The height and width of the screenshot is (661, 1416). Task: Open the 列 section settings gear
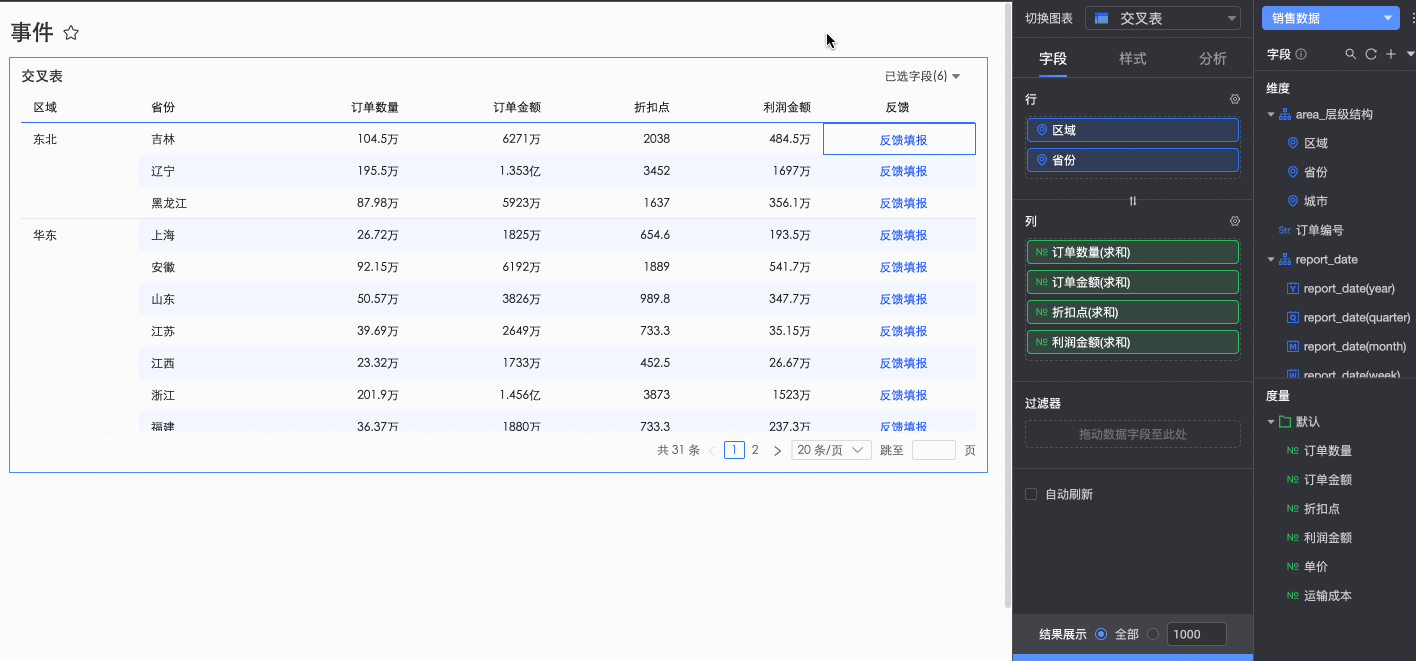click(1235, 221)
